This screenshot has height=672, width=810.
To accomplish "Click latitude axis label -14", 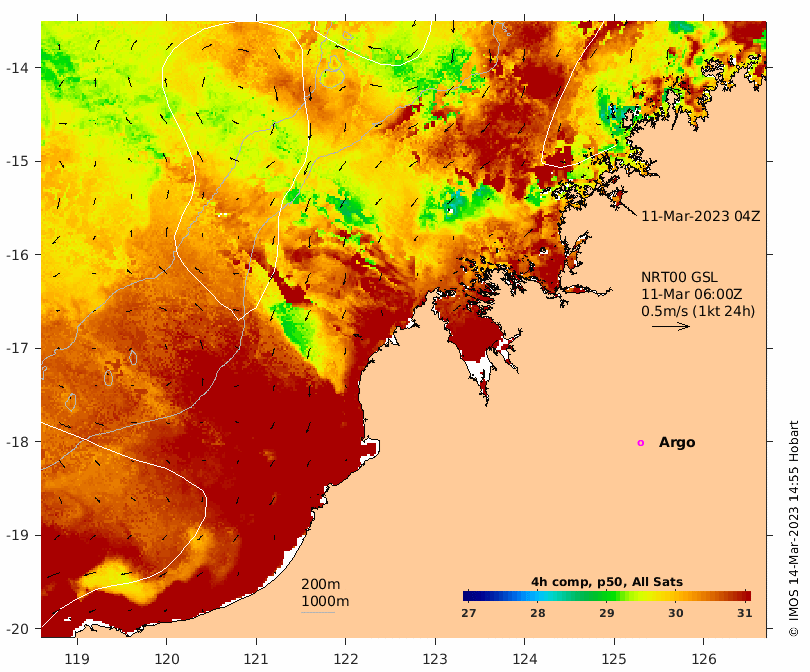I will click(x=17, y=68).
